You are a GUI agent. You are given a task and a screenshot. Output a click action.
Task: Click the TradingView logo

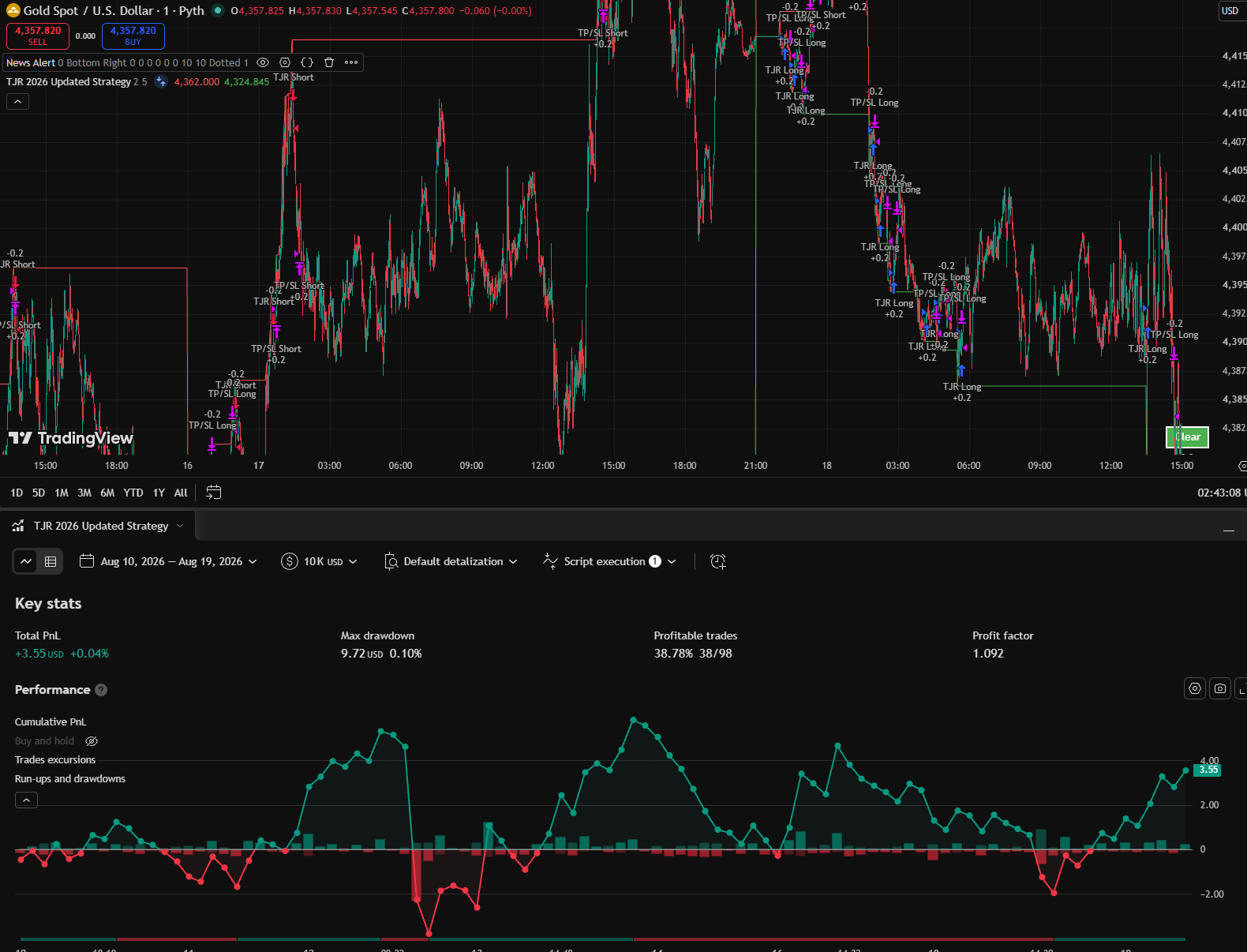[71, 438]
